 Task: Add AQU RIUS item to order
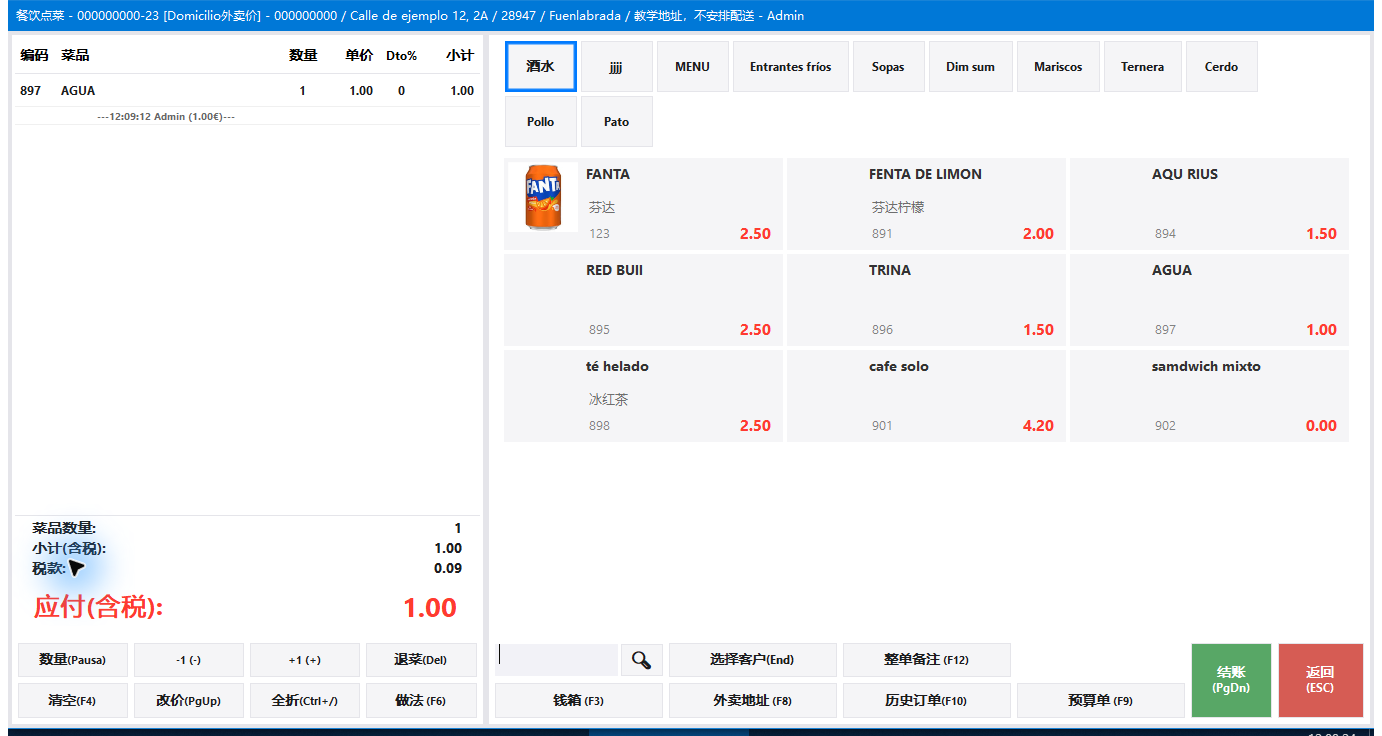pos(1209,204)
